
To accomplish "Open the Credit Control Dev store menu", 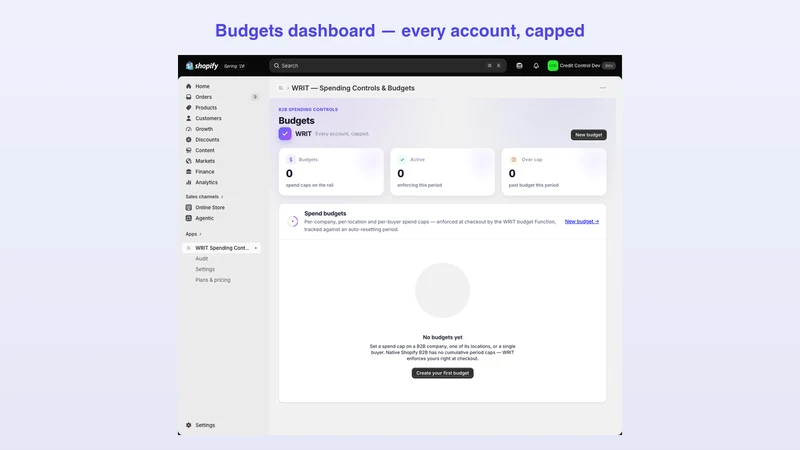I will 582,66.
